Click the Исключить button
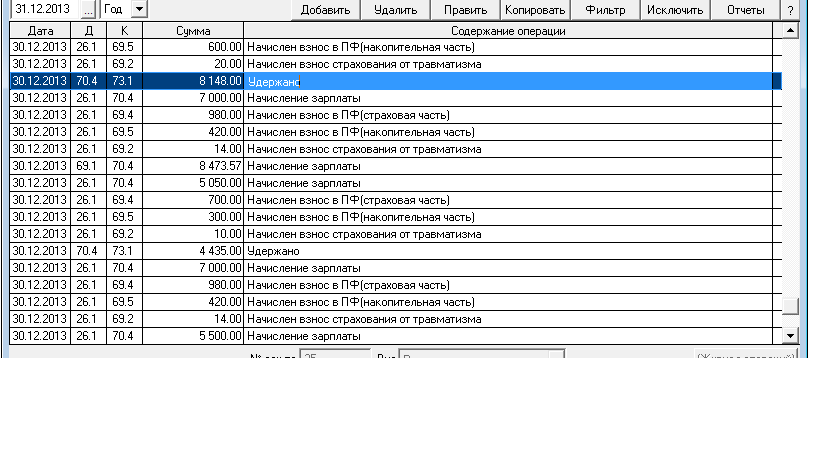 pyautogui.click(x=675, y=10)
